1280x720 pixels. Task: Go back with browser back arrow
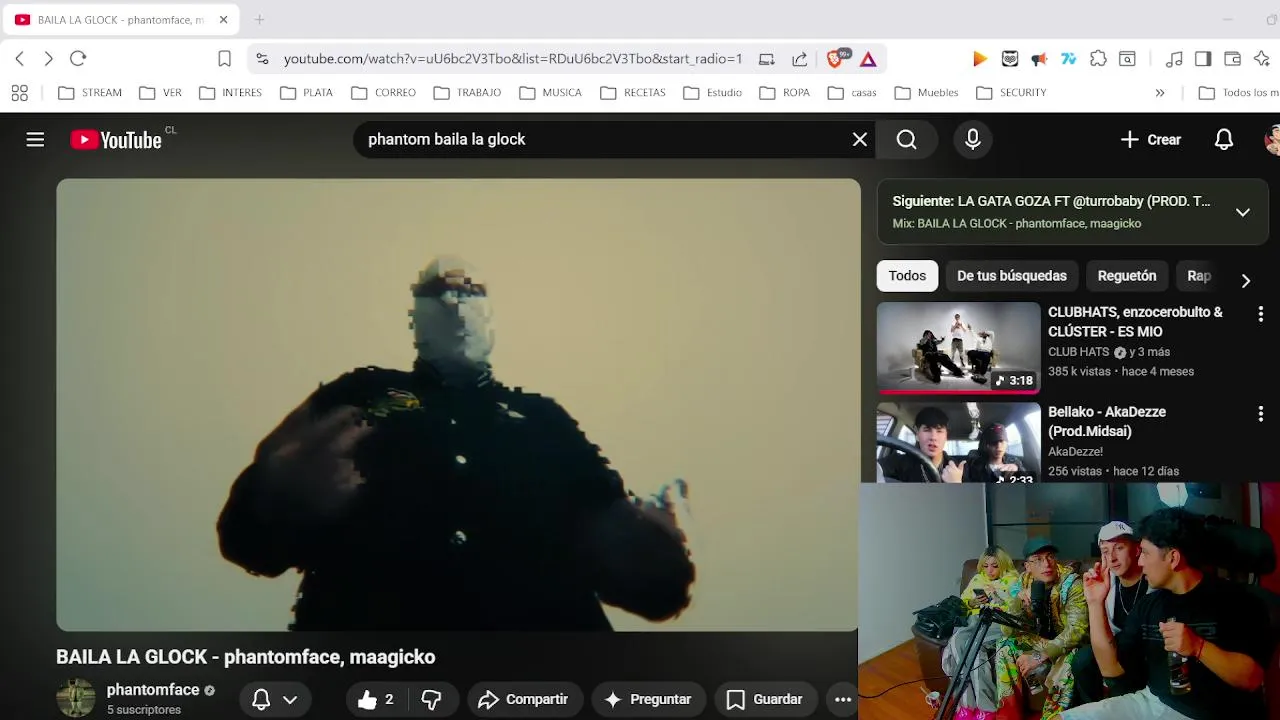coord(20,59)
